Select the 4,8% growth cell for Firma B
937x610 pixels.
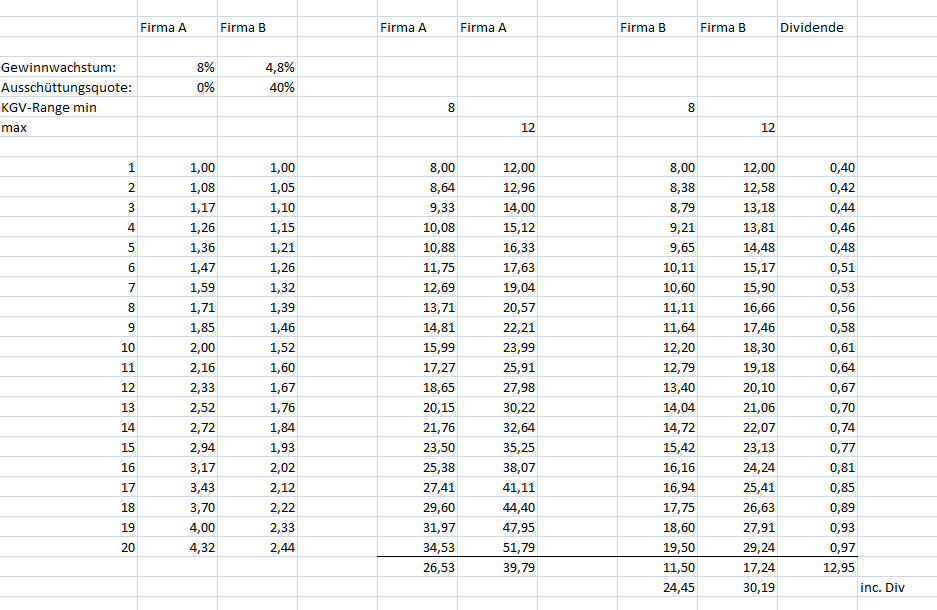tap(258, 67)
